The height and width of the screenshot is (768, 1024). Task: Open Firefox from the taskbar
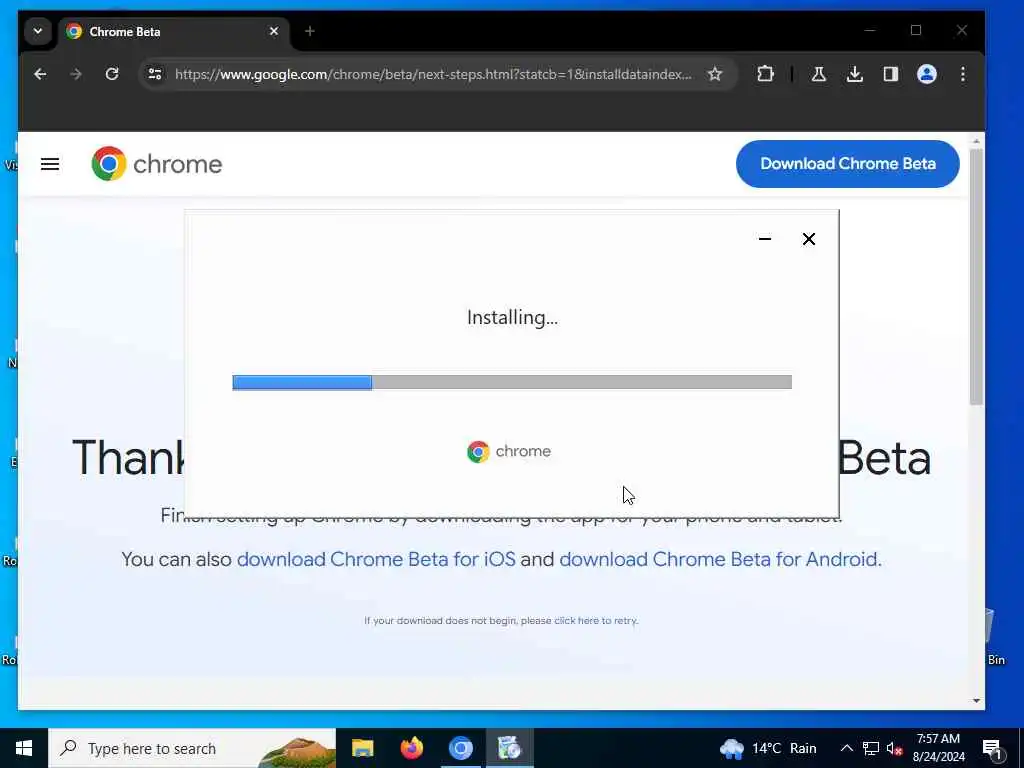(x=411, y=748)
